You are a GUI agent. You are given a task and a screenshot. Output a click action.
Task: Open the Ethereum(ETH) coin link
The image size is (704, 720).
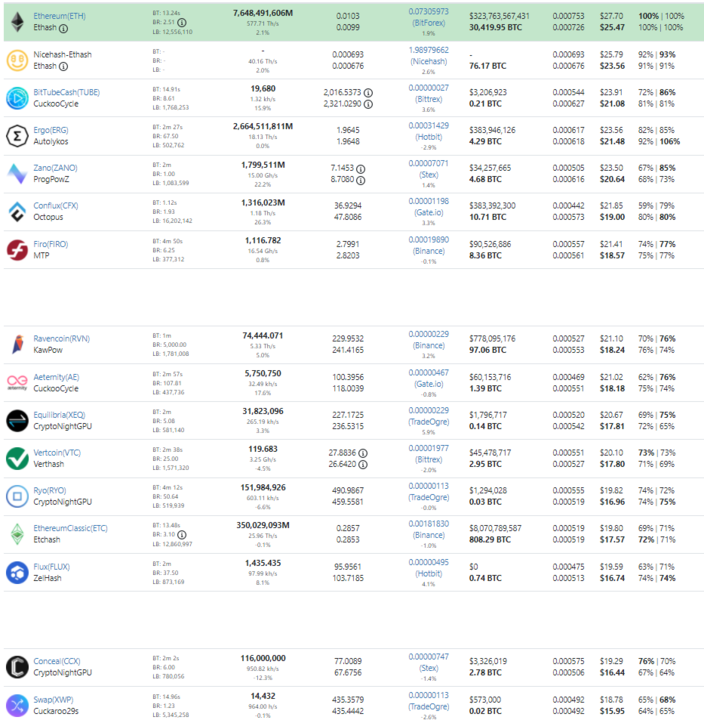[59, 16]
